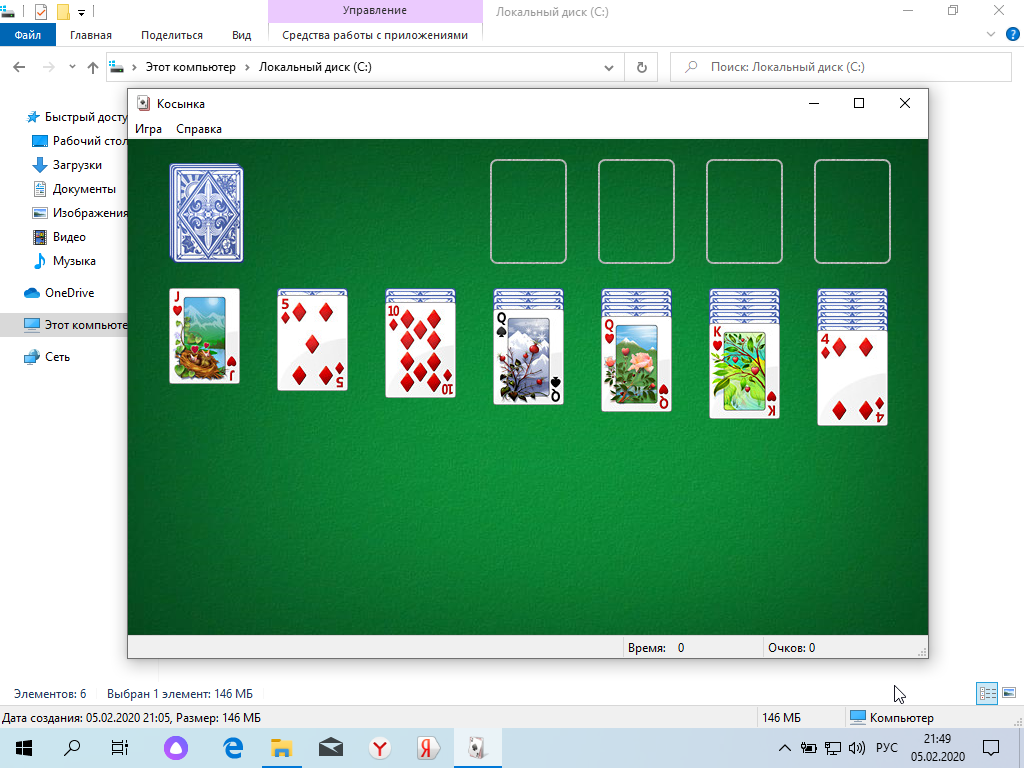This screenshot has width=1024, height=768.
Task: Switch to the Поделиться ribbon tab
Action: [172, 35]
